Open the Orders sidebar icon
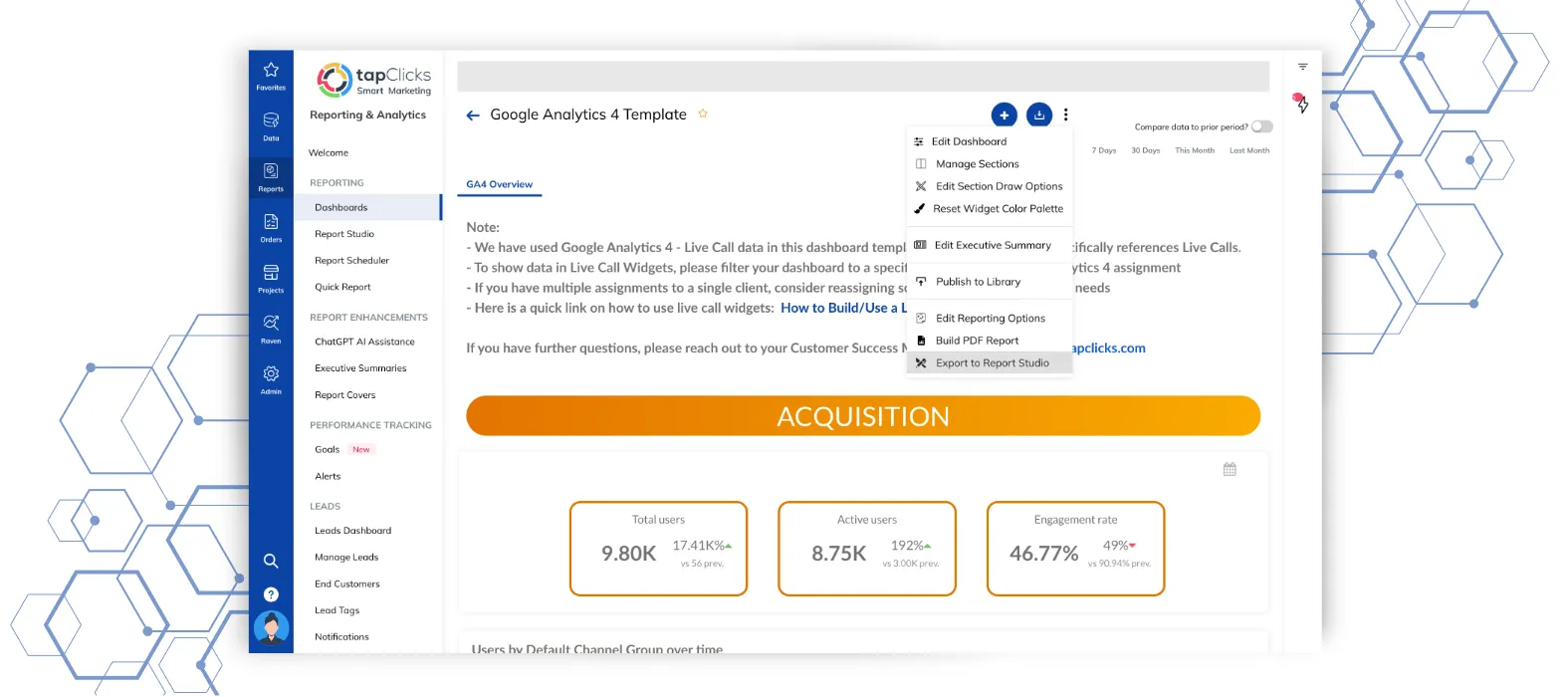 [x=271, y=227]
